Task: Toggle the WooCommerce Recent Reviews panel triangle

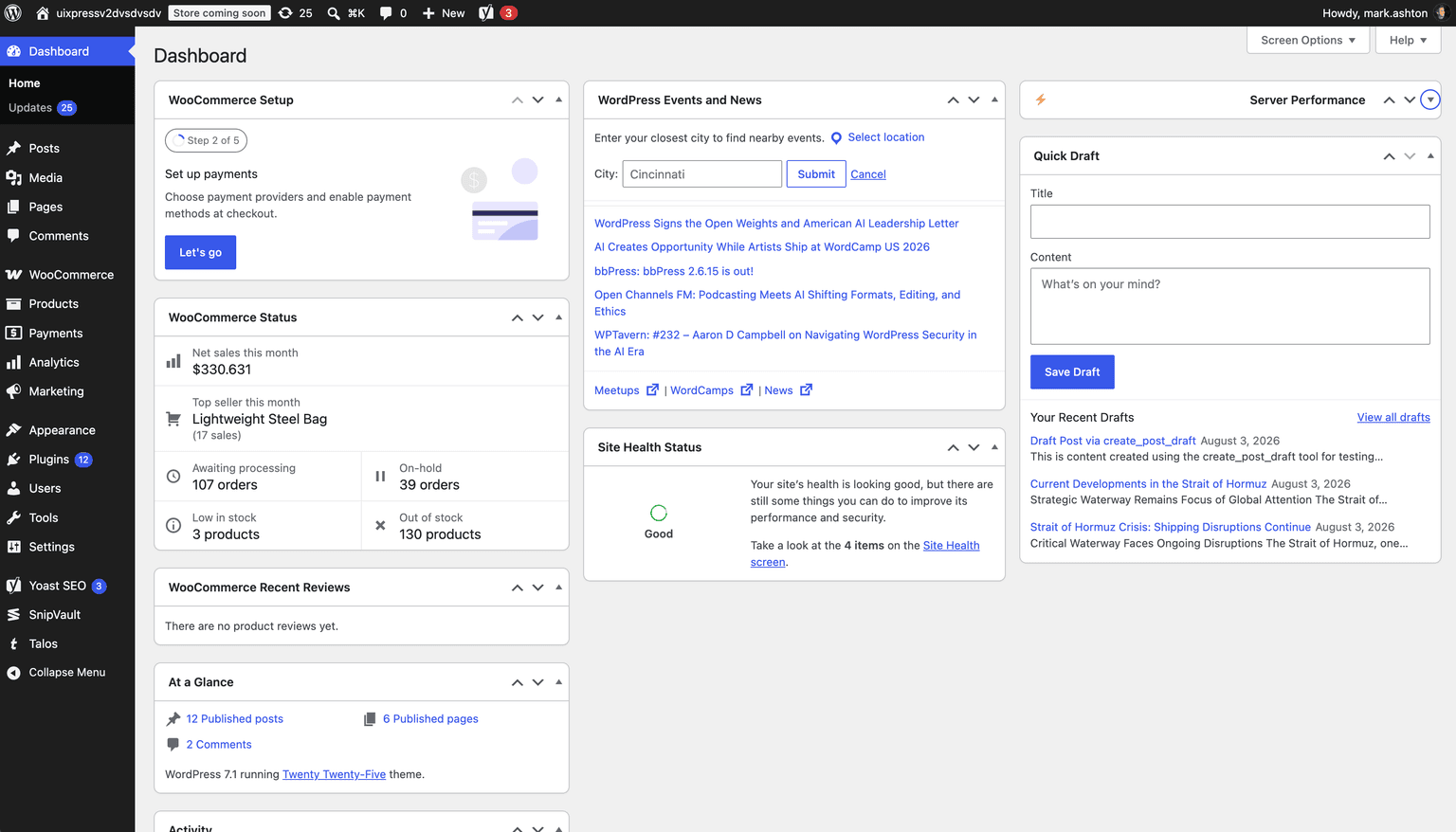Action: (x=558, y=588)
